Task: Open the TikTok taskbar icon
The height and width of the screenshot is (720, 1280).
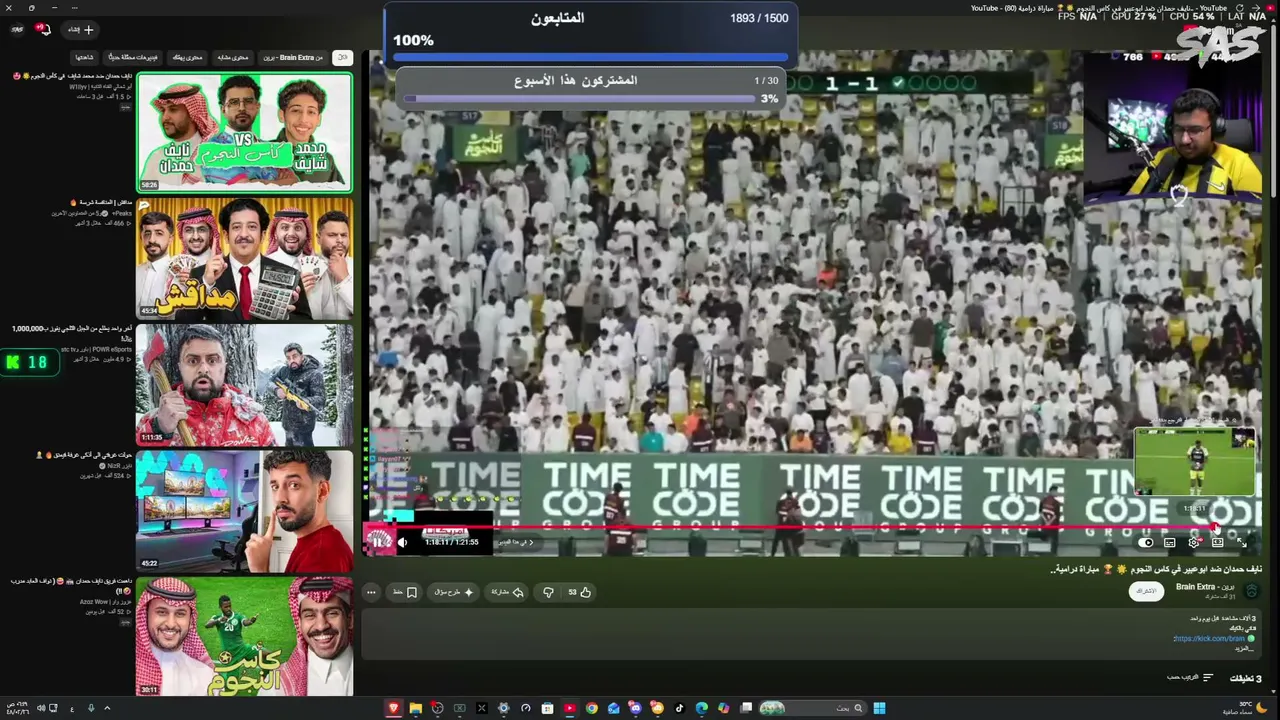Action: [x=679, y=708]
